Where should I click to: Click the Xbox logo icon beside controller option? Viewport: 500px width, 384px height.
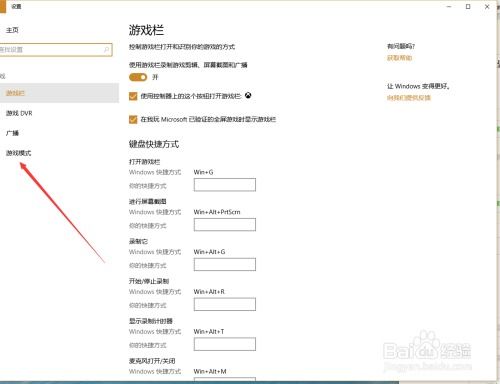(x=248, y=96)
